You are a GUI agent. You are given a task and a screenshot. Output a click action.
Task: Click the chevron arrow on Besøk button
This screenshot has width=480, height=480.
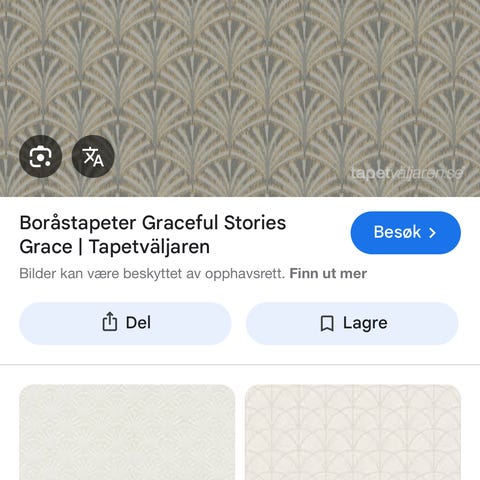click(x=432, y=233)
